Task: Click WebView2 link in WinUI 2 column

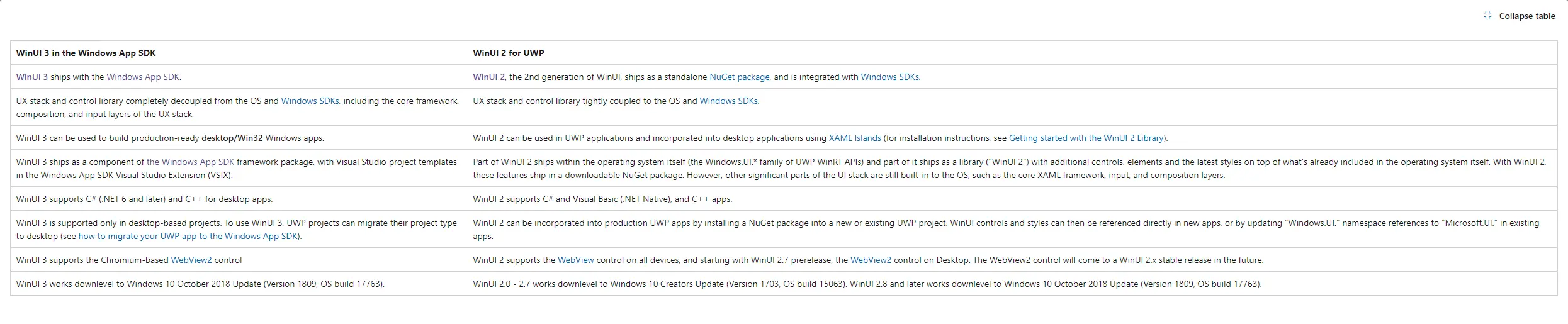Action: point(871,260)
